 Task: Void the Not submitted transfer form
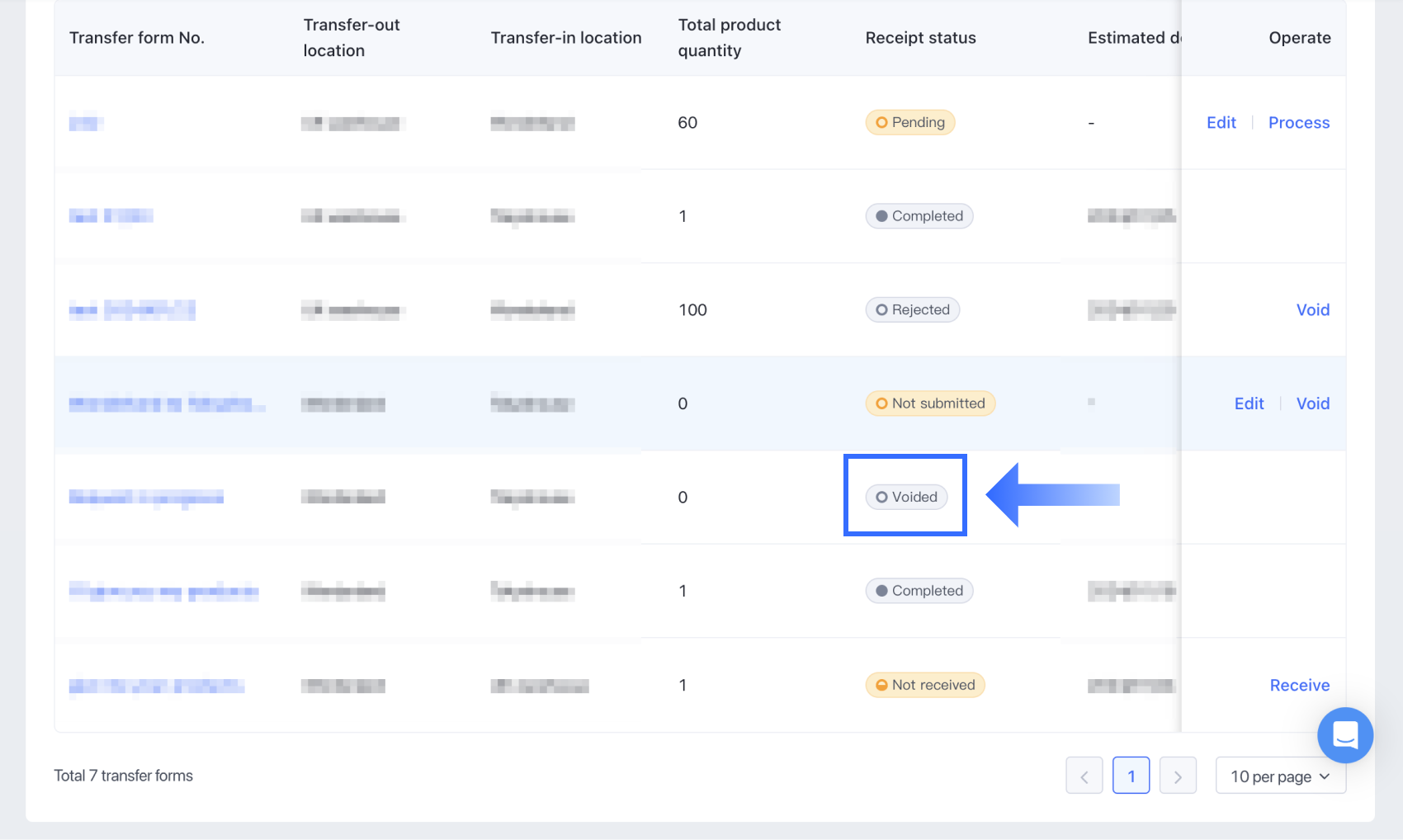click(x=1312, y=403)
